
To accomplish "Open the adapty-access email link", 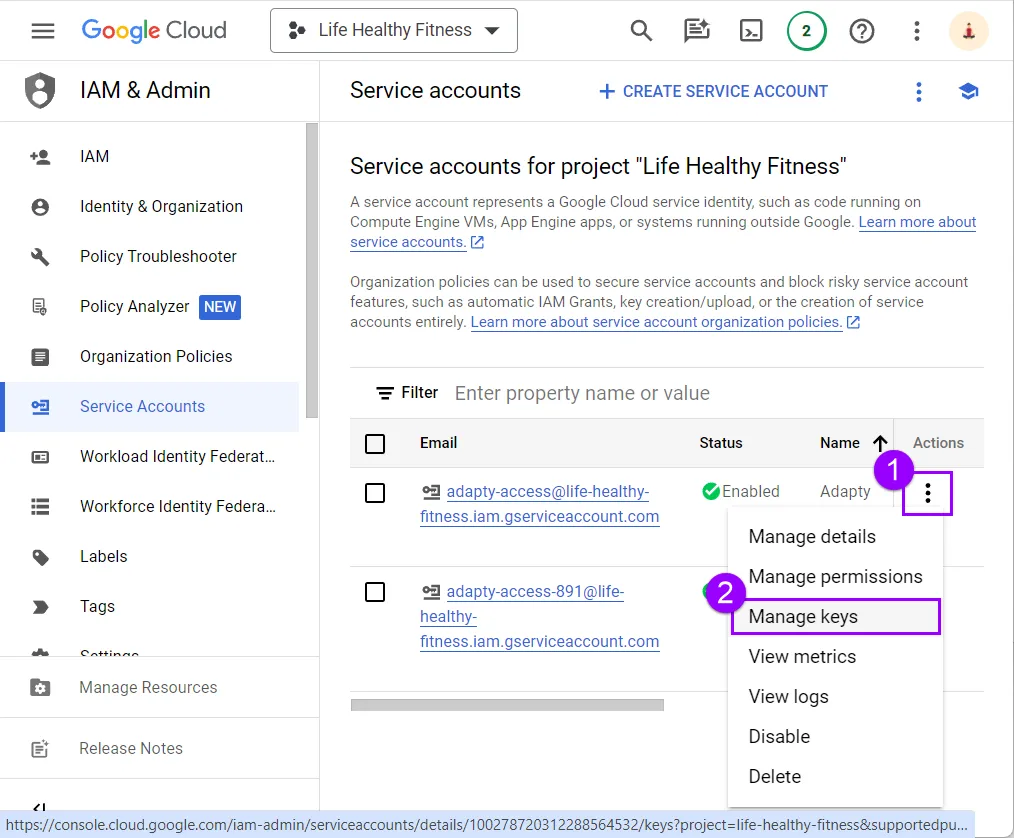I will [547, 492].
